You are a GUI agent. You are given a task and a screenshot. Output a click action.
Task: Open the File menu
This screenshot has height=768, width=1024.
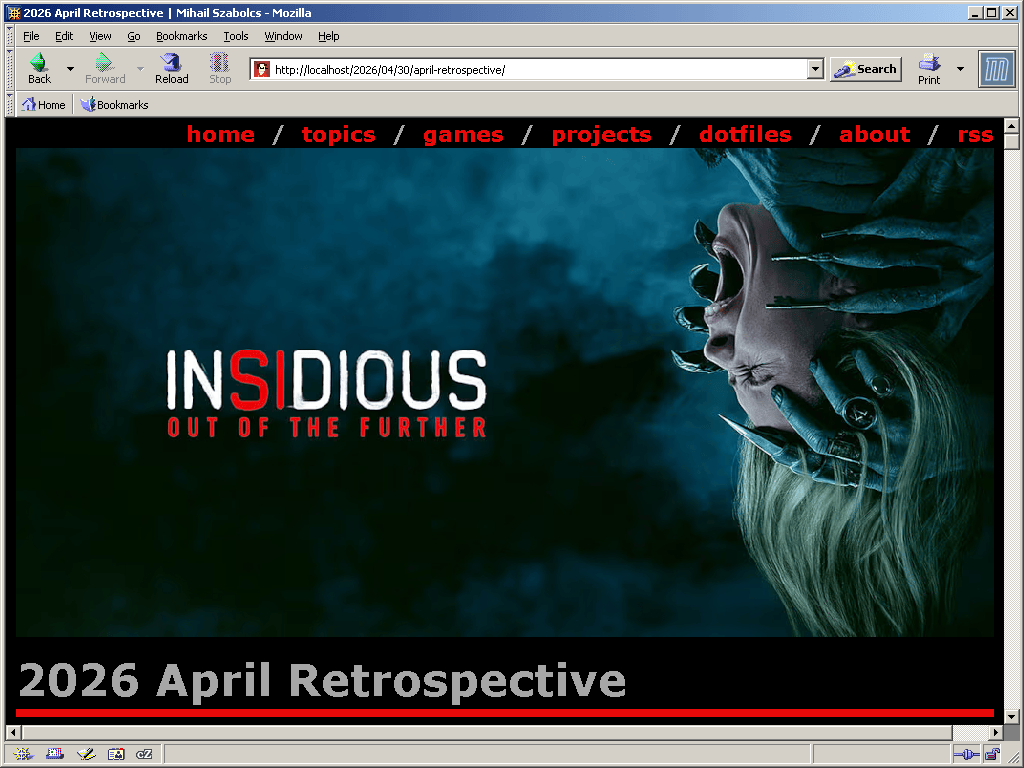point(31,36)
